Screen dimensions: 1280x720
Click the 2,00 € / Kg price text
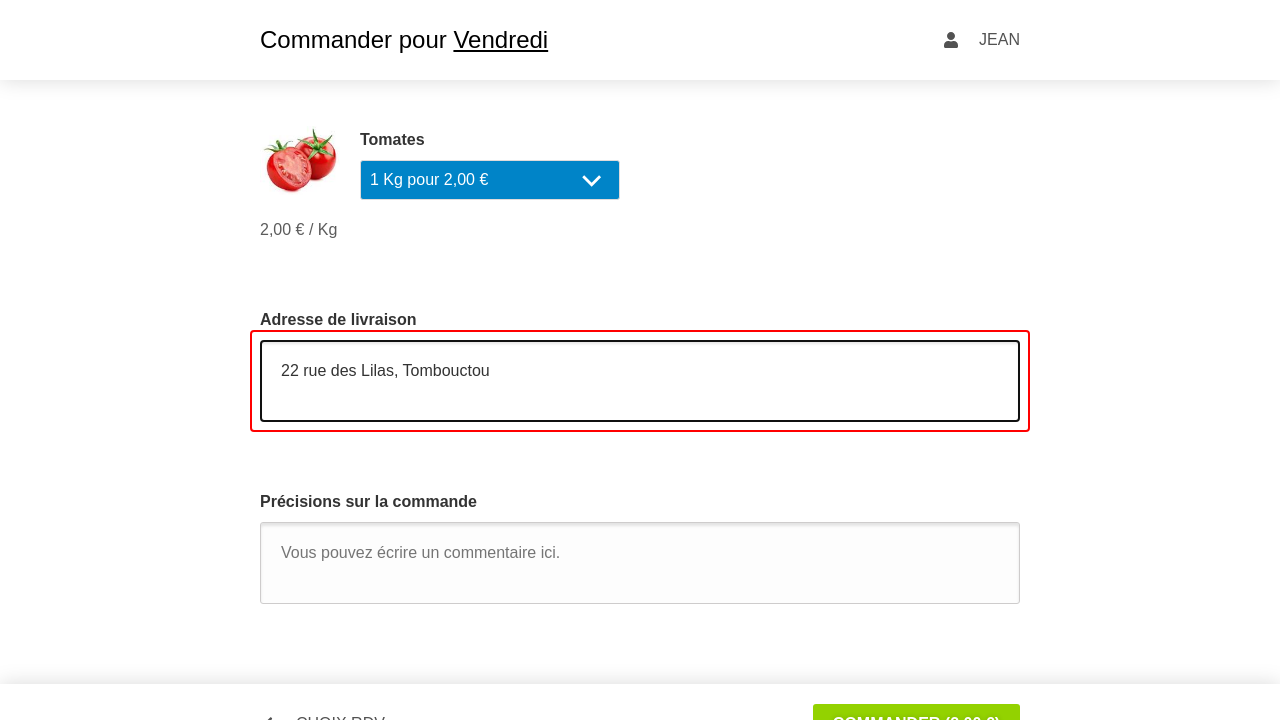click(298, 230)
